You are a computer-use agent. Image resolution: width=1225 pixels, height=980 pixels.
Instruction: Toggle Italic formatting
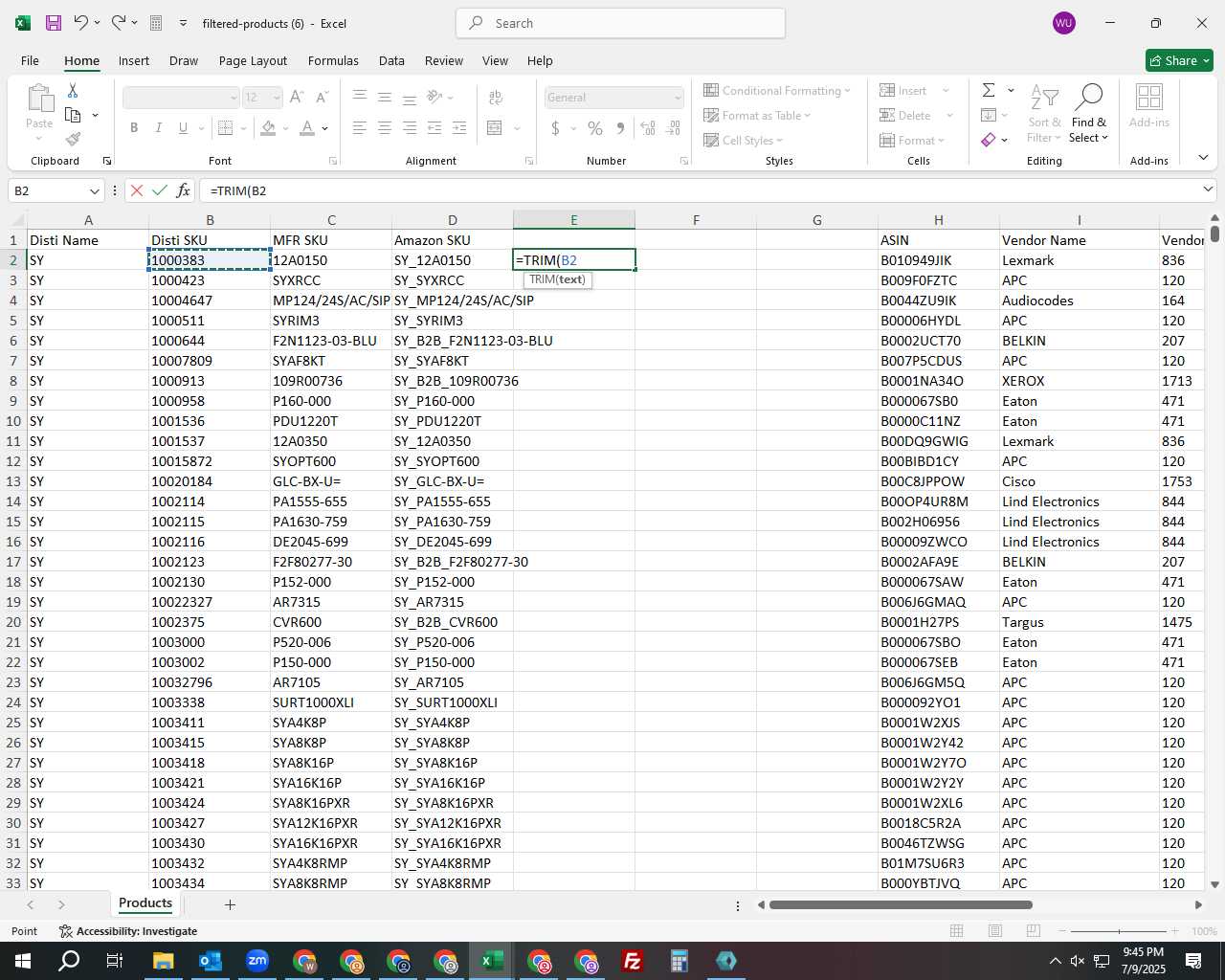pos(158,128)
